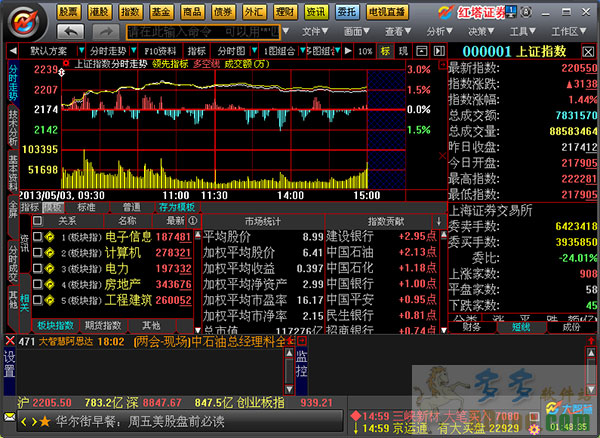Click the red up arrow above the right scrollbar
The image size is (600, 438).
[x=591, y=340]
